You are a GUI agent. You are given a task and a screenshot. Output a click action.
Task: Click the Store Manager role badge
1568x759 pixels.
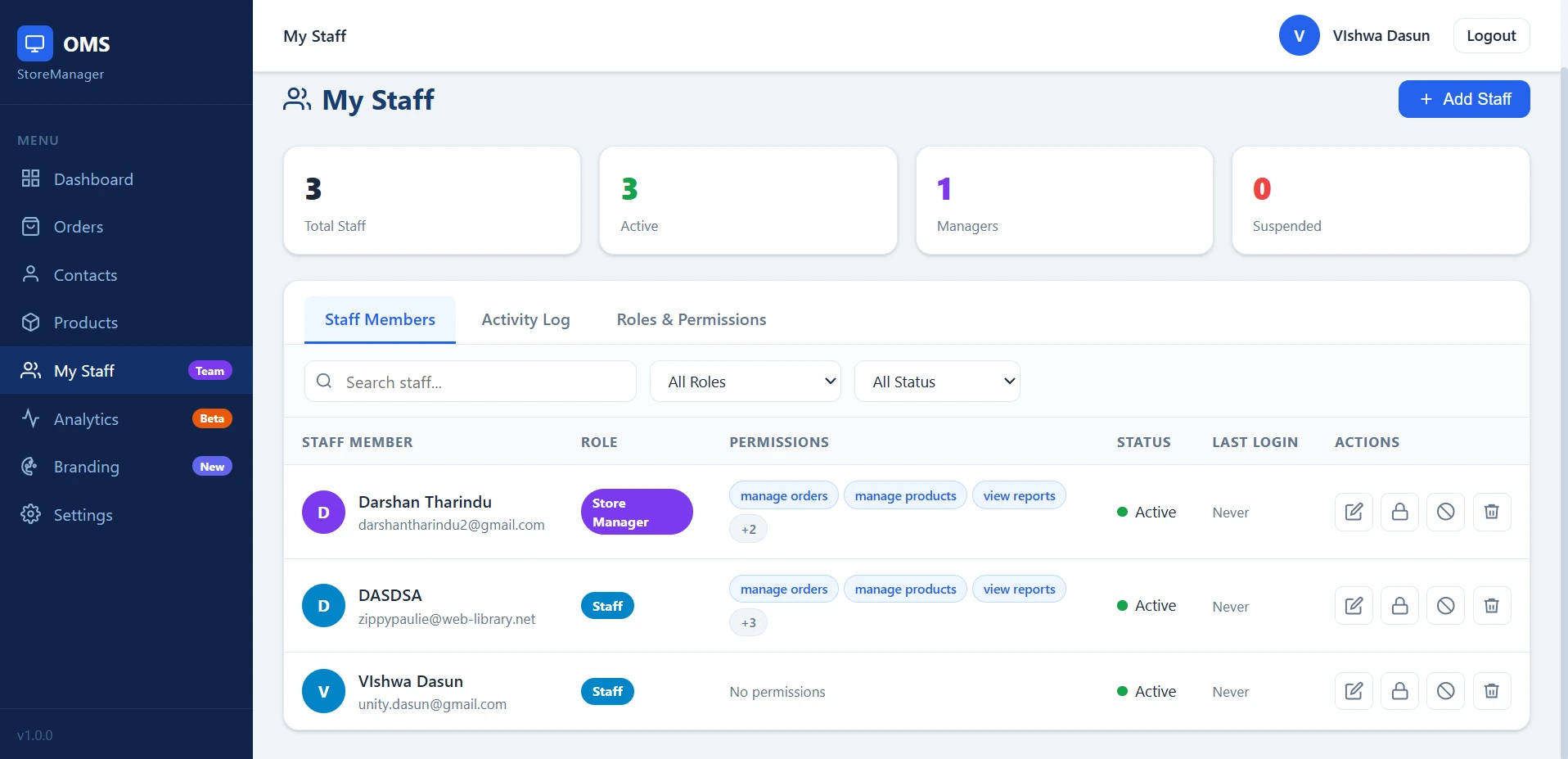click(637, 512)
